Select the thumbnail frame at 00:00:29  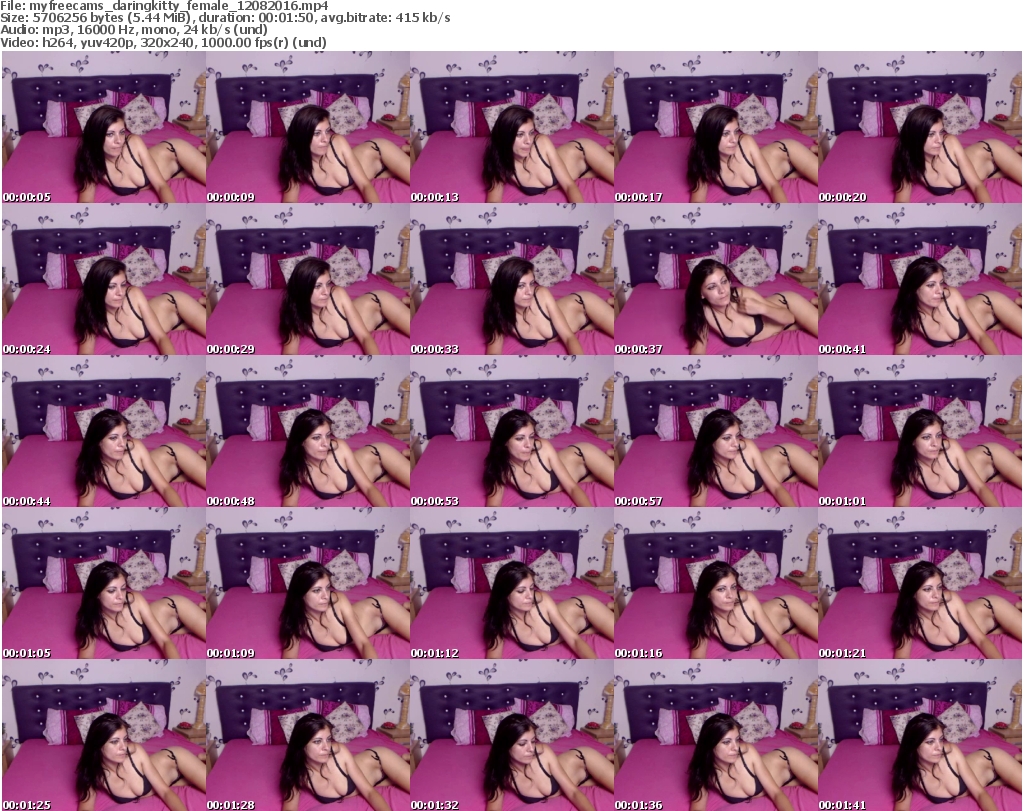click(308, 279)
